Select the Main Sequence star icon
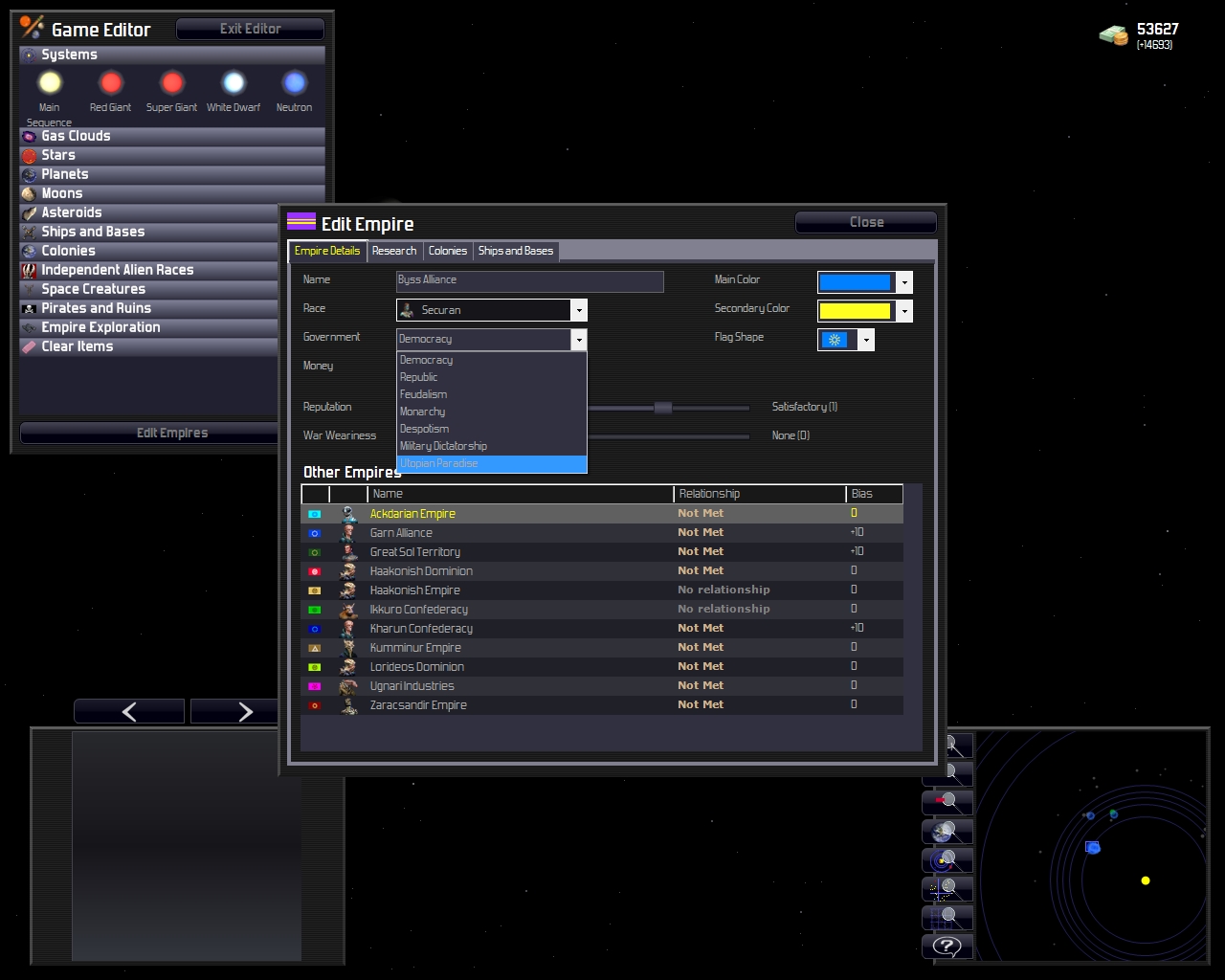The height and width of the screenshot is (980, 1225). click(x=50, y=83)
